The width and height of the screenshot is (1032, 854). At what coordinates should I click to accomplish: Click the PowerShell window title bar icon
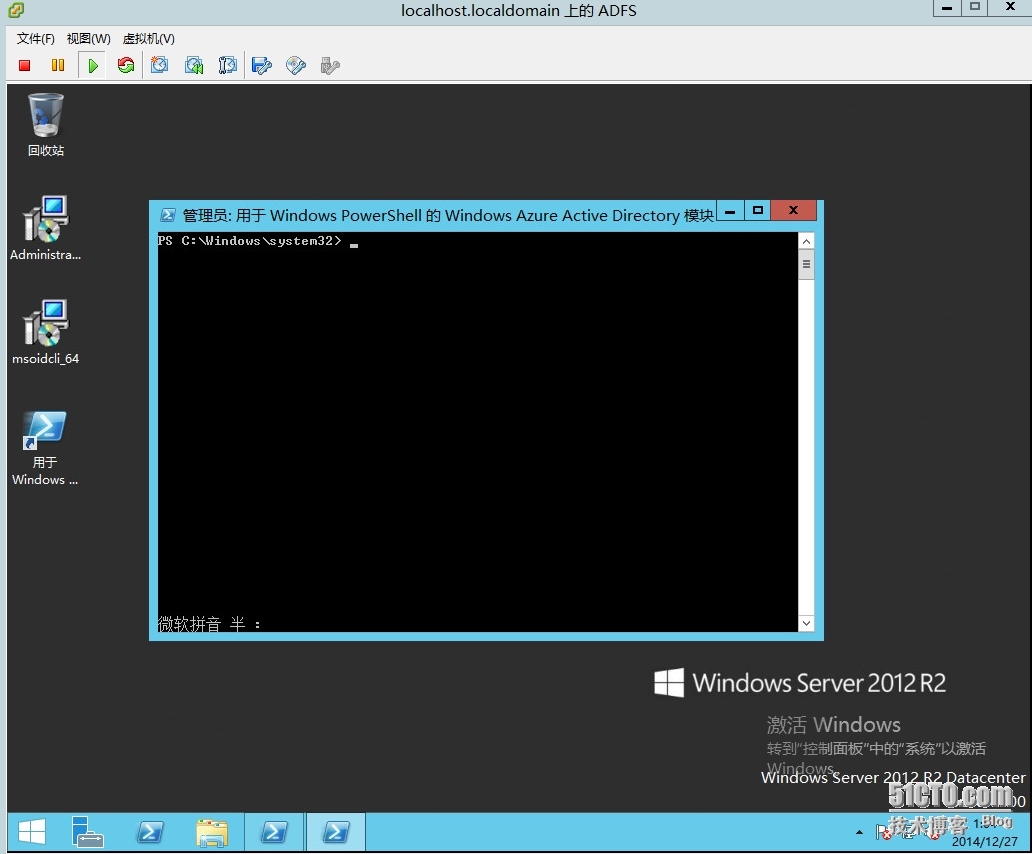tap(168, 215)
